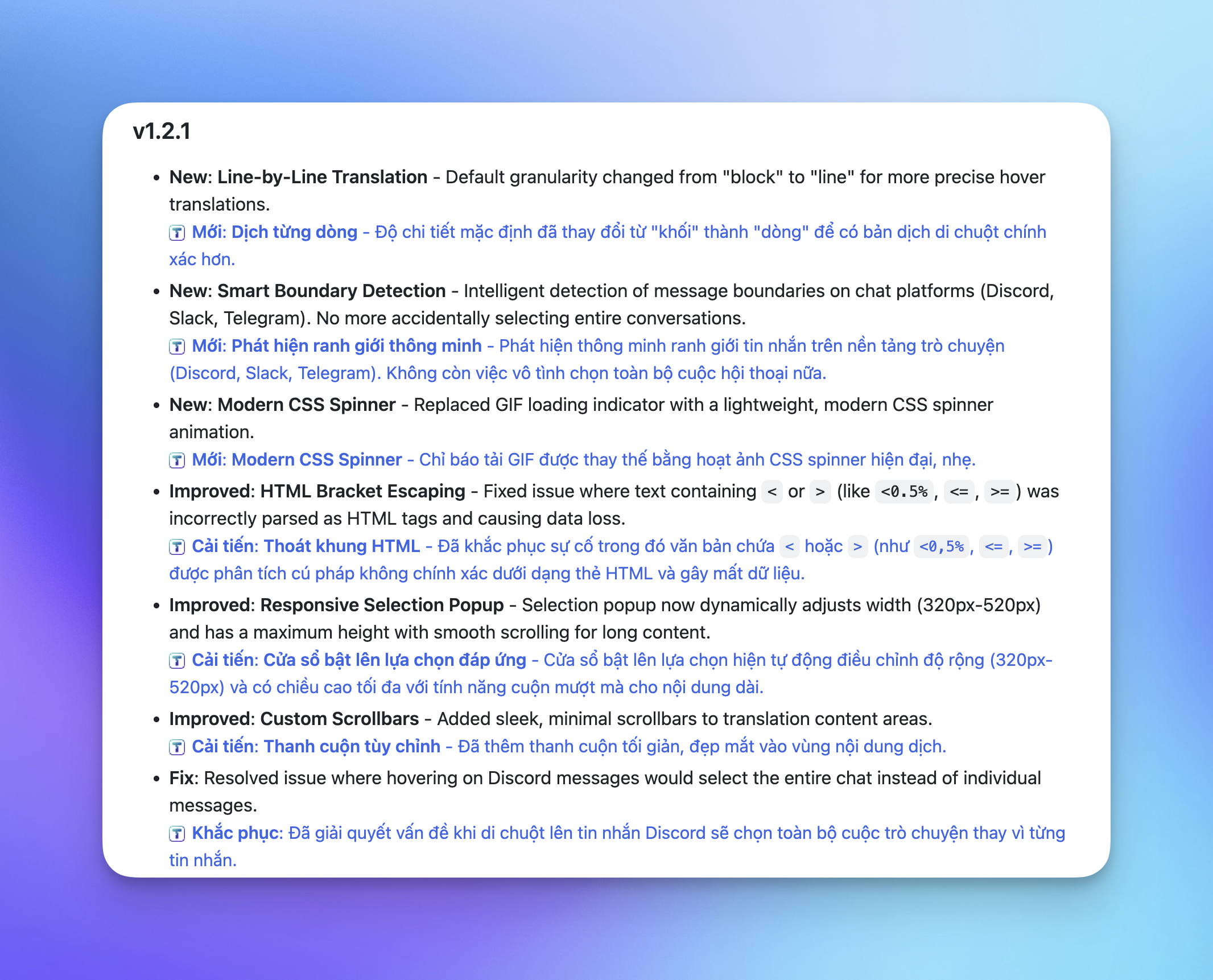Select the "<" code chip in HTML Bracket Escaping bullet

771,492
